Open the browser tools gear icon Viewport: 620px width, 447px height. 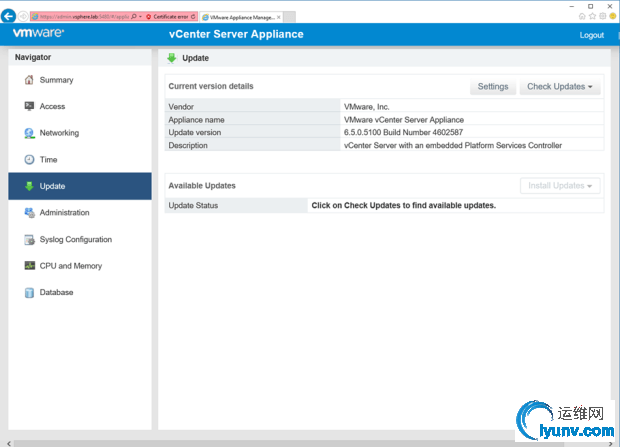click(x=603, y=16)
